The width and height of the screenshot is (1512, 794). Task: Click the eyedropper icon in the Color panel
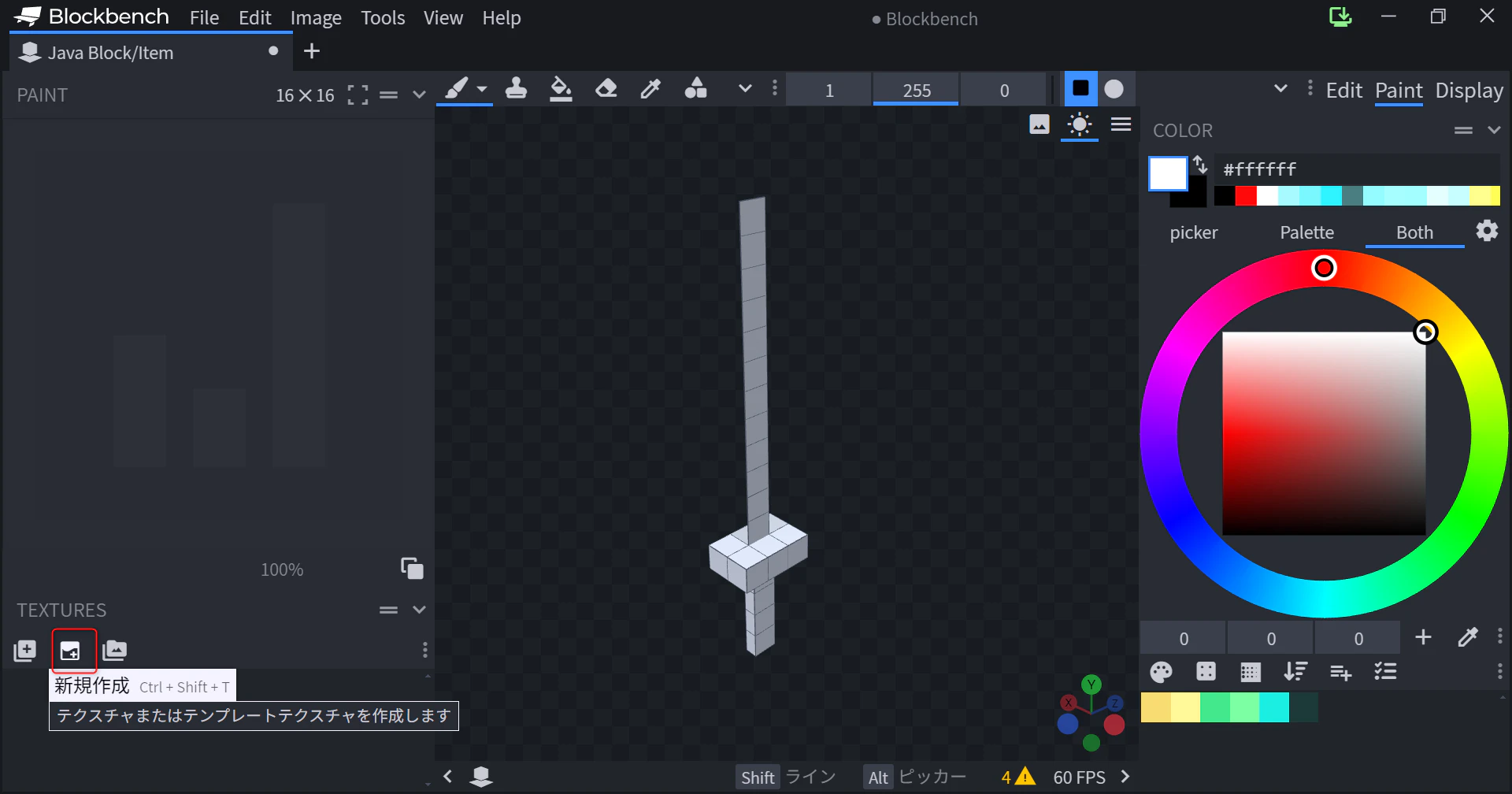coord(1468,637)
